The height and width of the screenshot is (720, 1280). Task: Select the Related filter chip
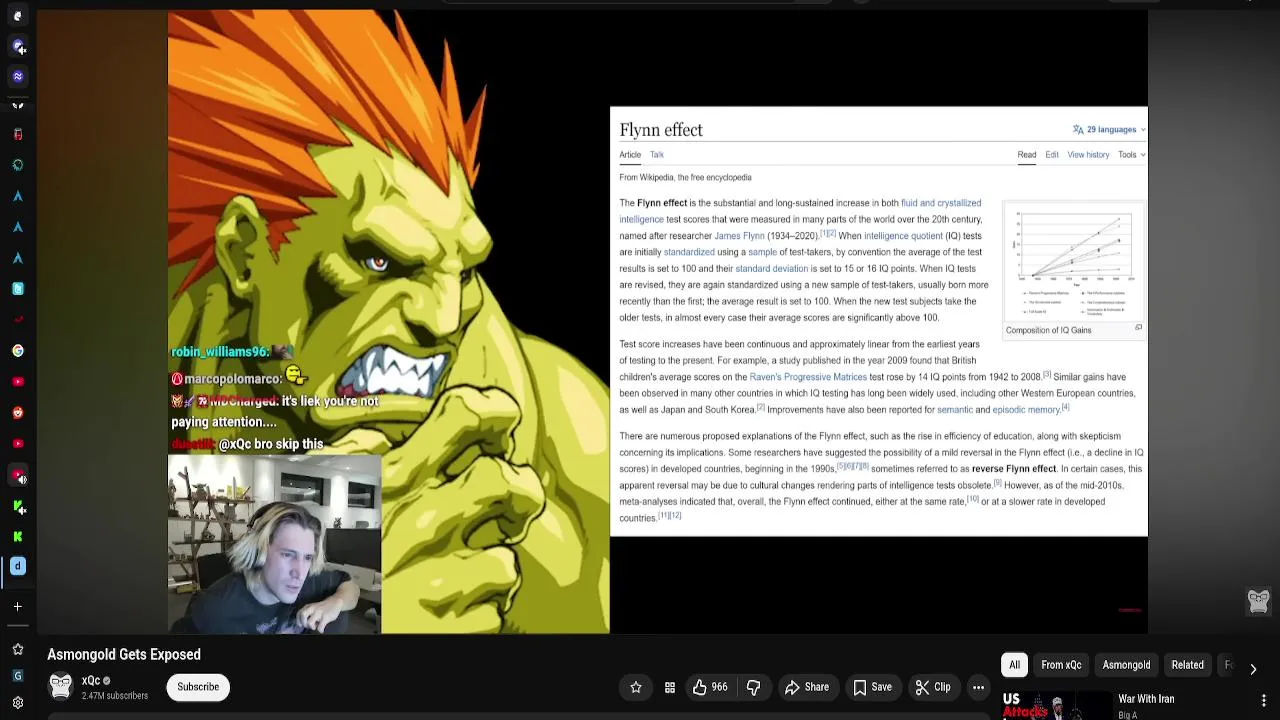point(1188,665)
